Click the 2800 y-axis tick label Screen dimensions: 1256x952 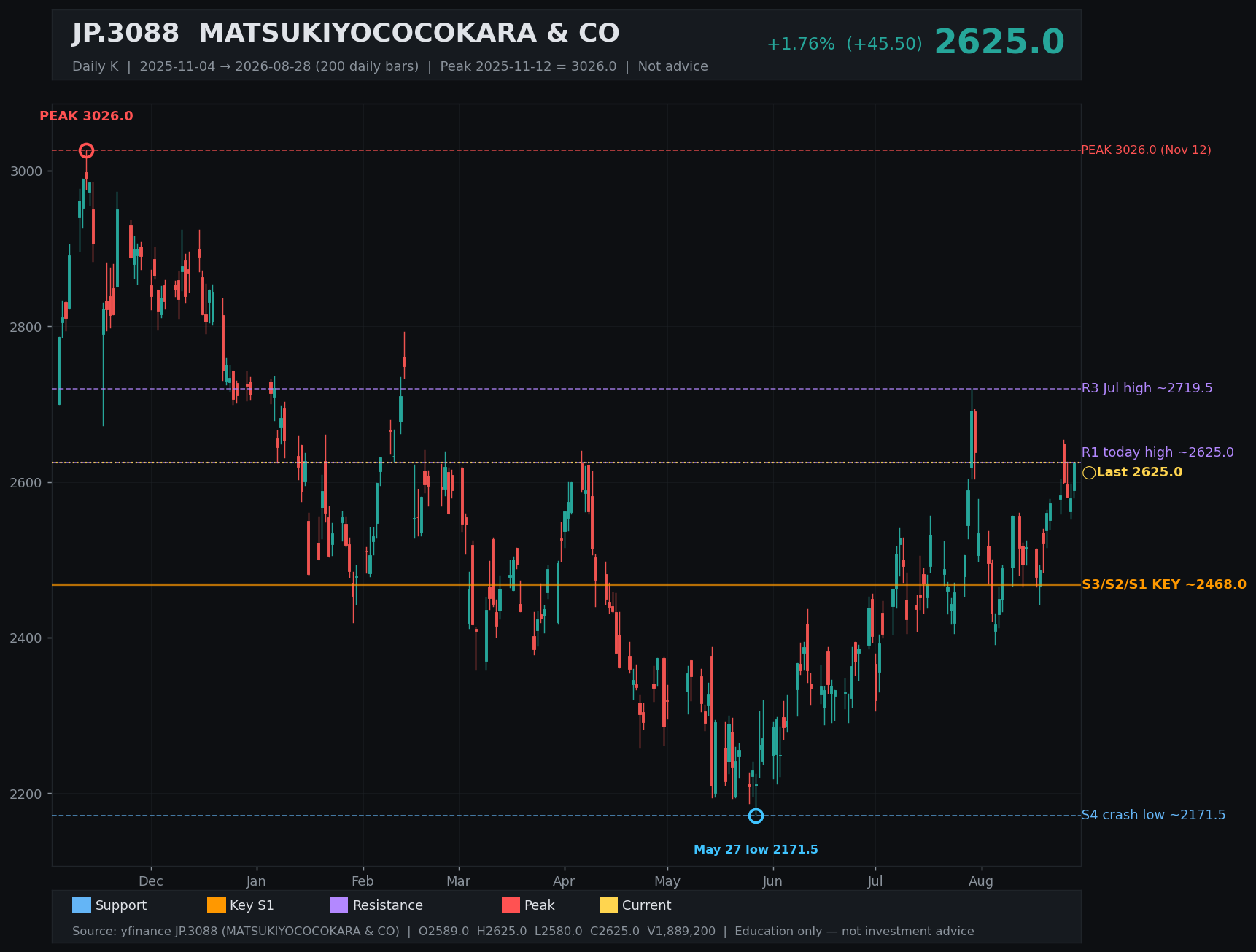26,327
